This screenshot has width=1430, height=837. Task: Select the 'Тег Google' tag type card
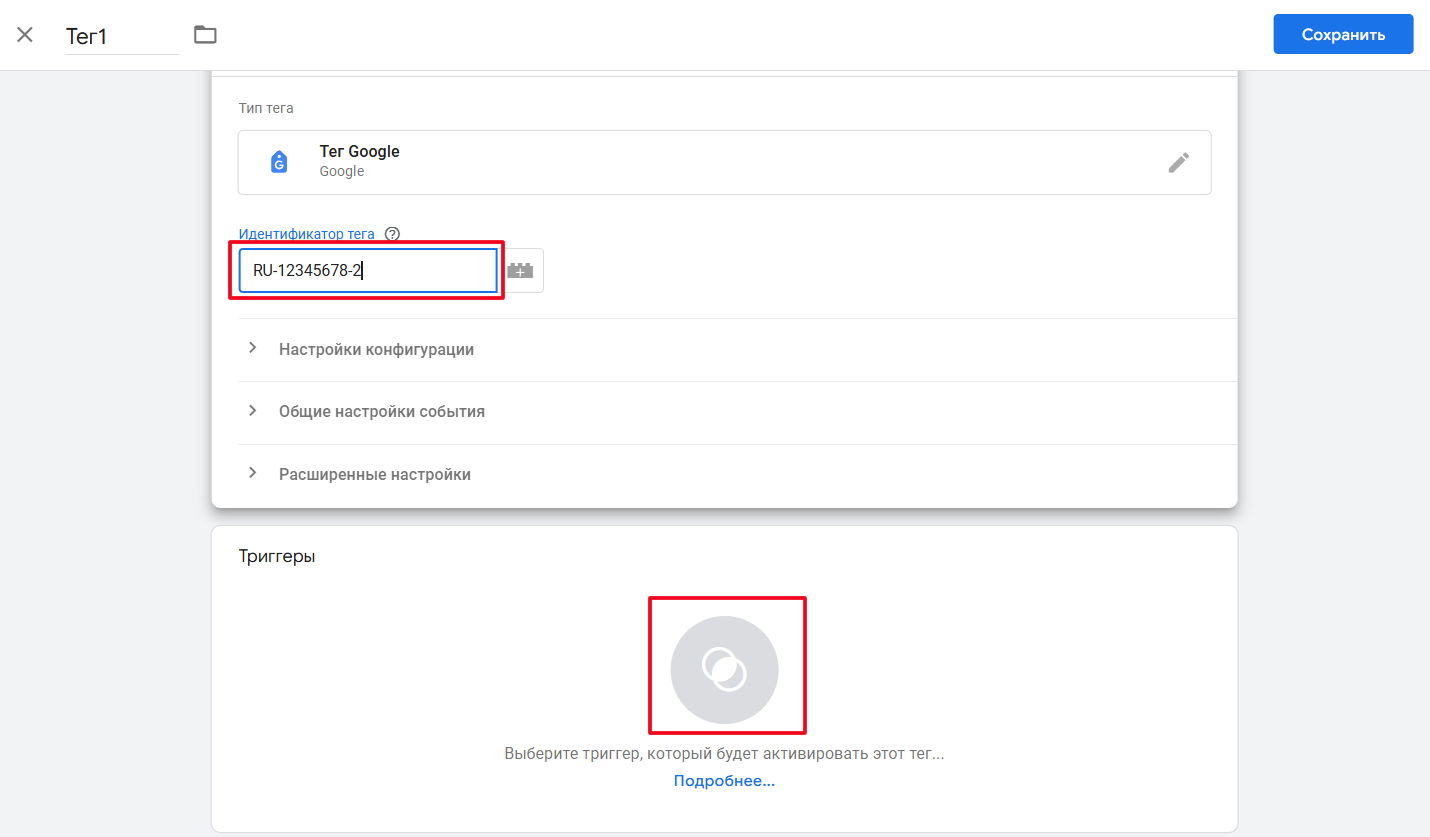pyautogui.click(x=724, y=162)
